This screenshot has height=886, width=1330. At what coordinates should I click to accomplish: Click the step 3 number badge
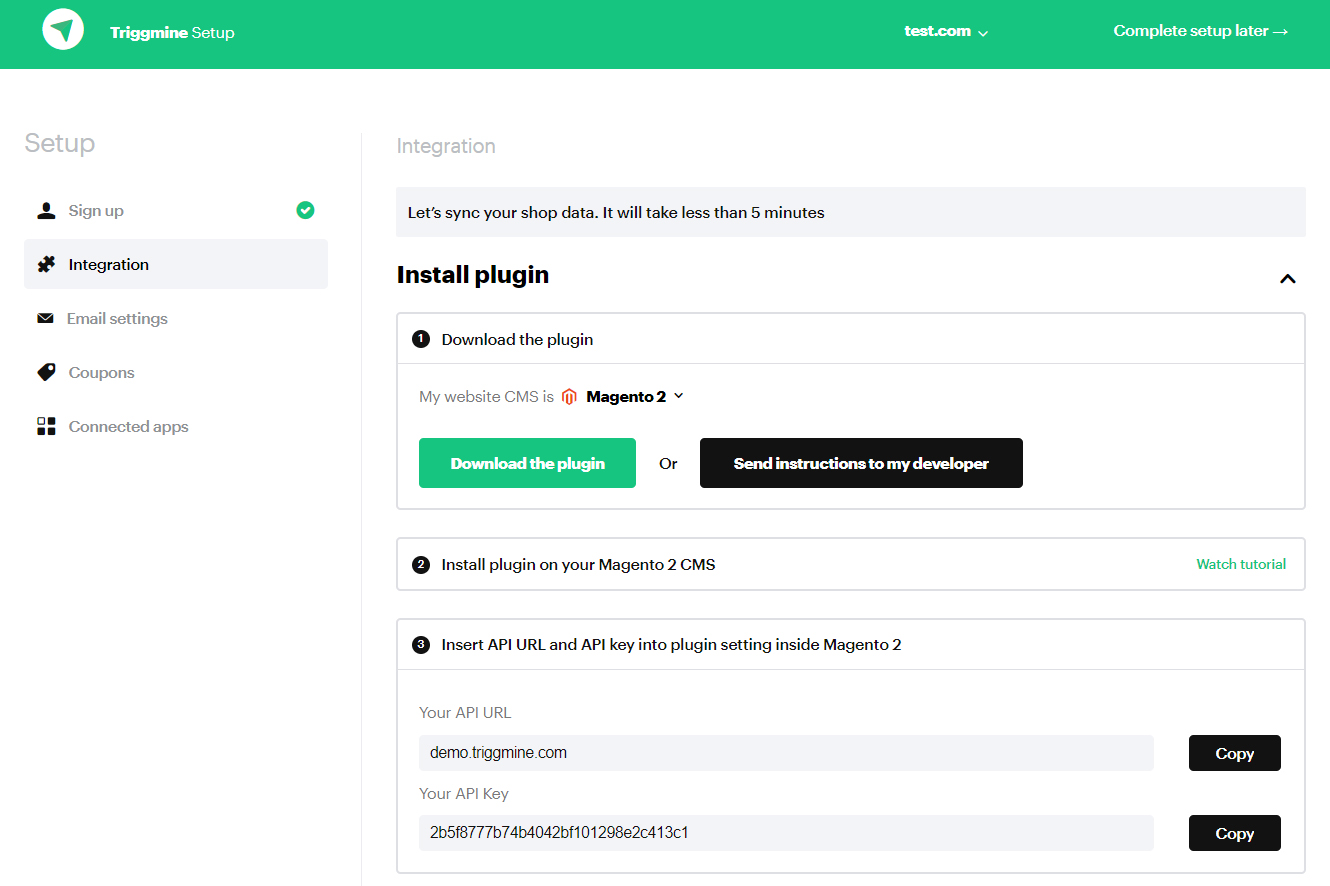(x=421, y=645)
